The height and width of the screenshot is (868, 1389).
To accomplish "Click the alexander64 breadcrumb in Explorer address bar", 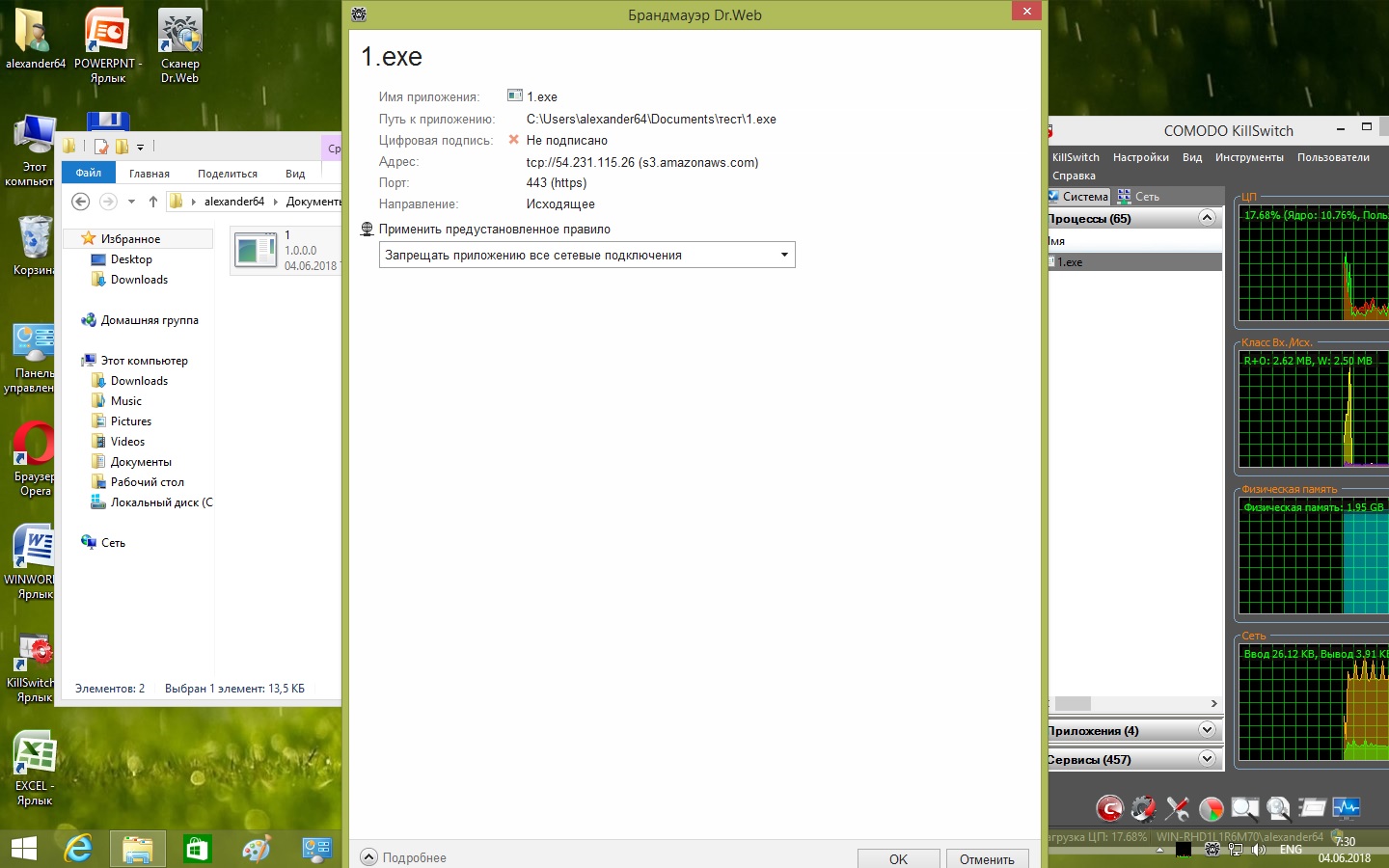I will click(234, 202).
